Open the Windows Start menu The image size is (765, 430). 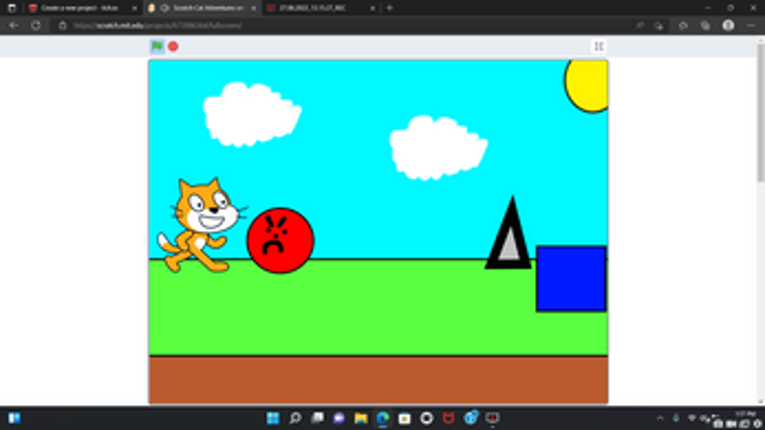point(273,418)
